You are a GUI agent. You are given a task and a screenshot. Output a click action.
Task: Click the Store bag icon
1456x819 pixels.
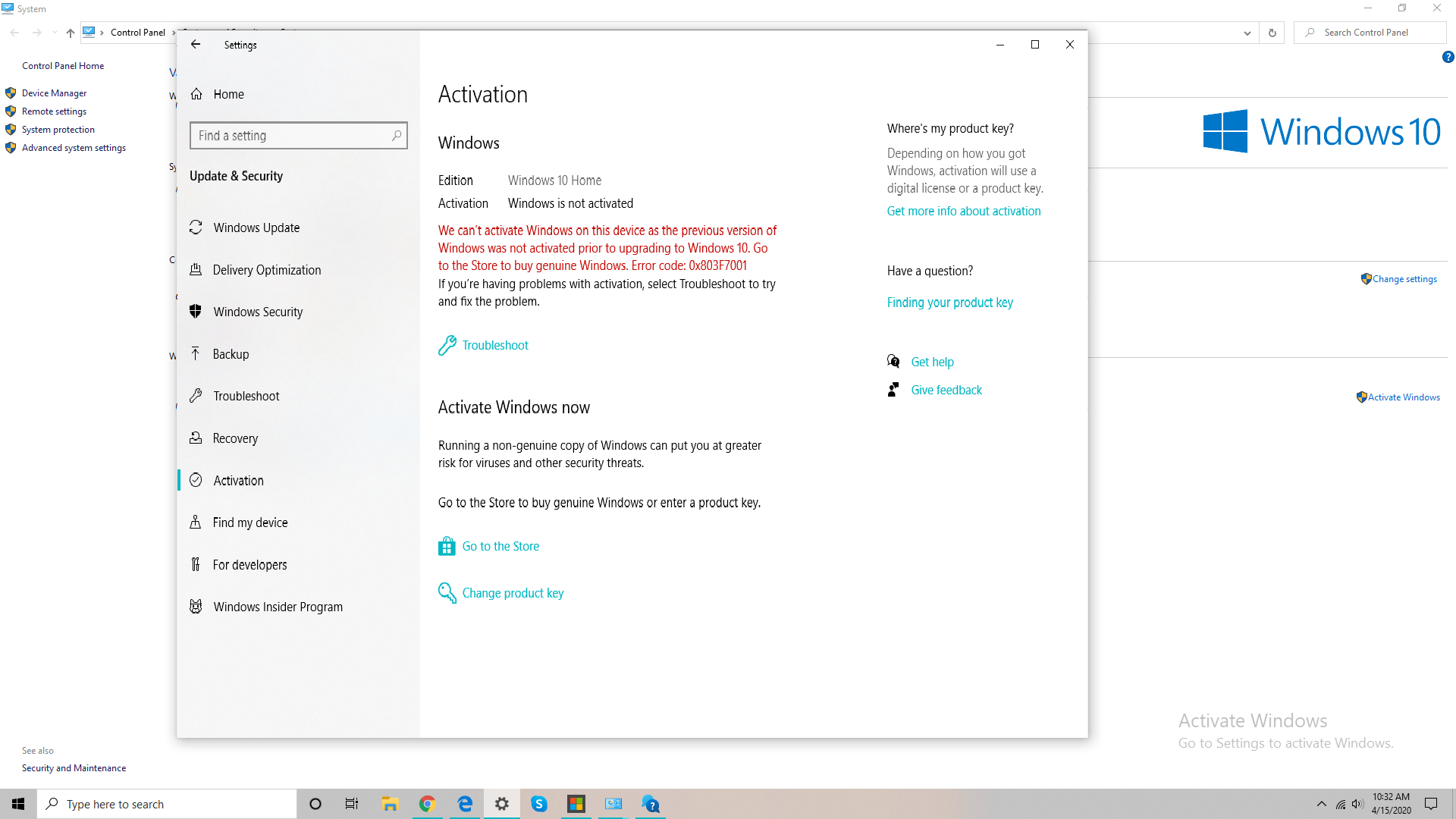pos(447,546)
